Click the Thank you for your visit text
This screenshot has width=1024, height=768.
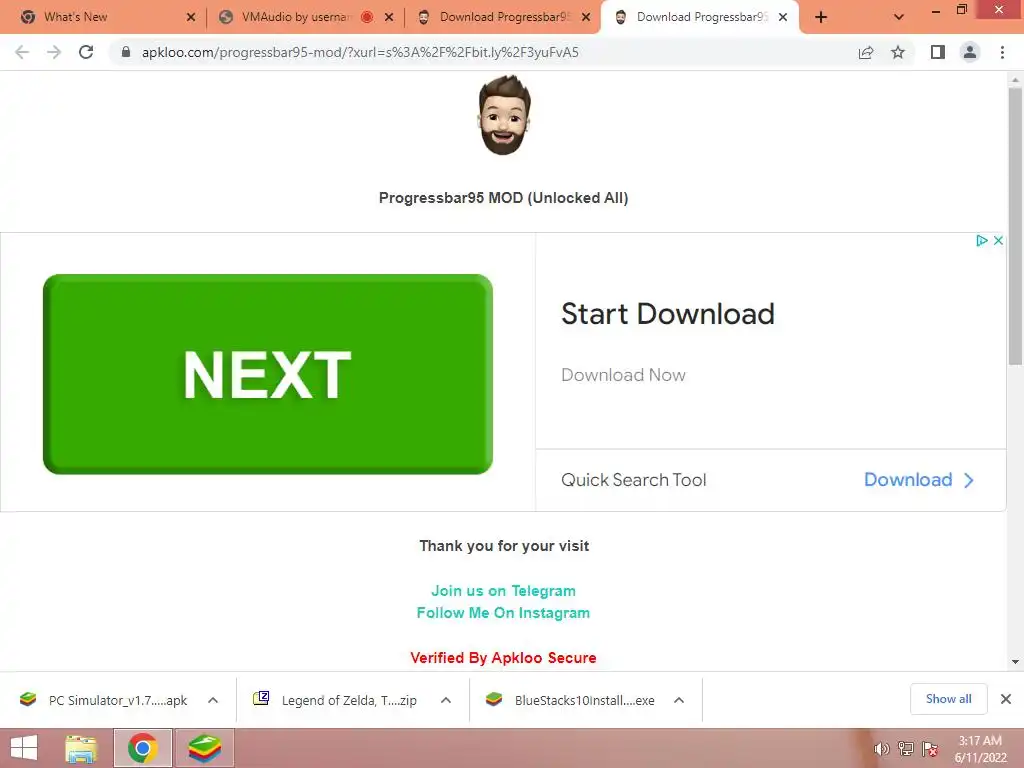pyautogui.click(x=504, y=546)
